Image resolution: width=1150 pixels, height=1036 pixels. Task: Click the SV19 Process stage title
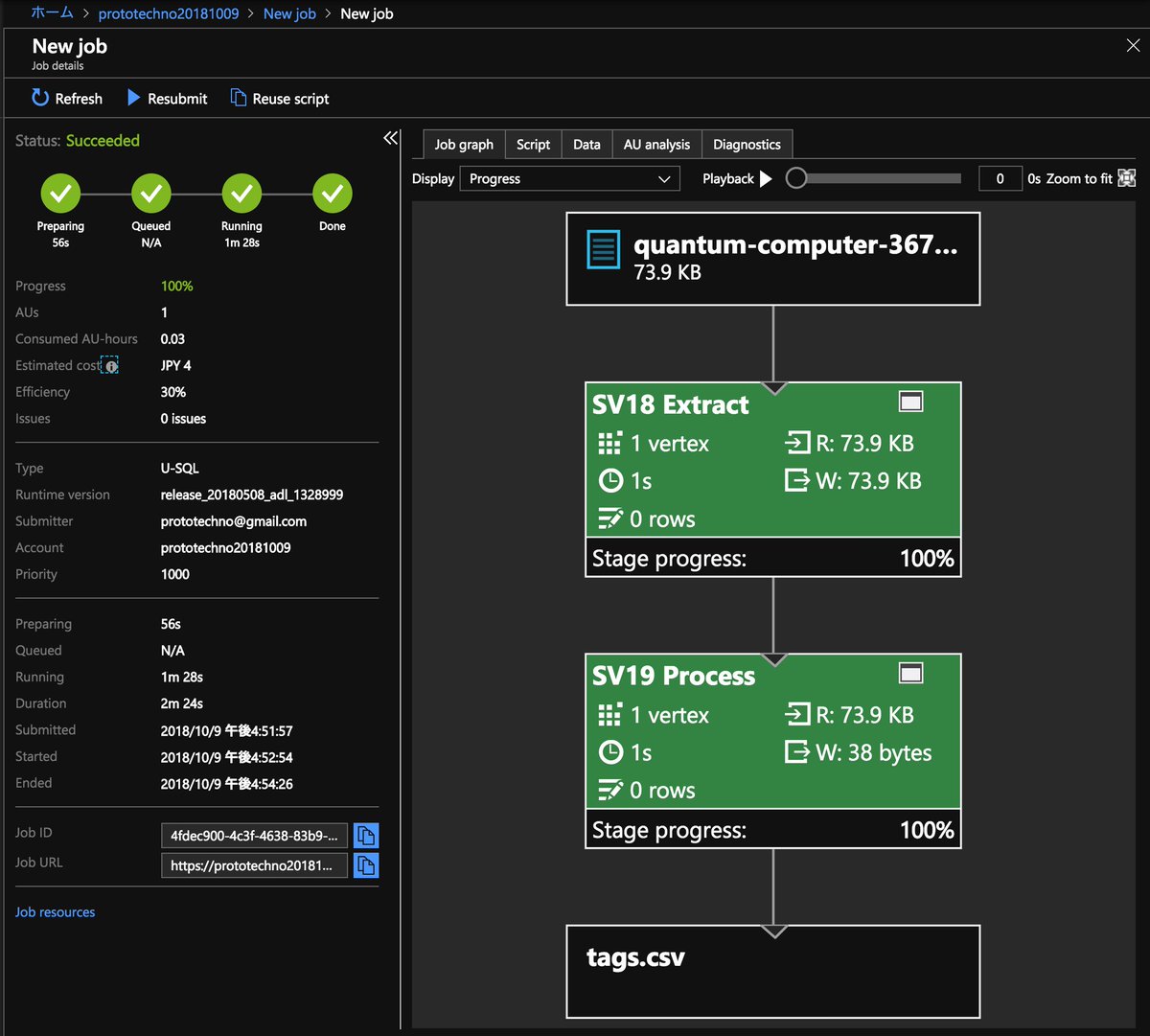click(x=674, y=676)
